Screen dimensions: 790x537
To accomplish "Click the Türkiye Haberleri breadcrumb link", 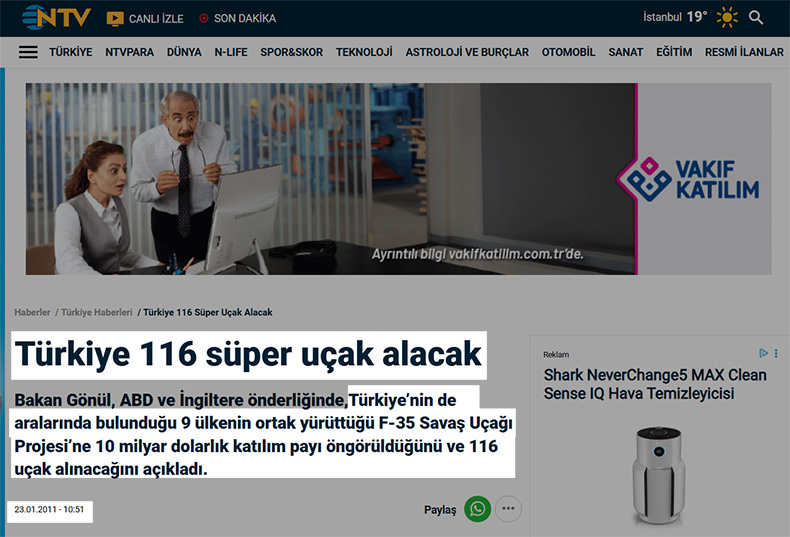I will tap(96, 312).
